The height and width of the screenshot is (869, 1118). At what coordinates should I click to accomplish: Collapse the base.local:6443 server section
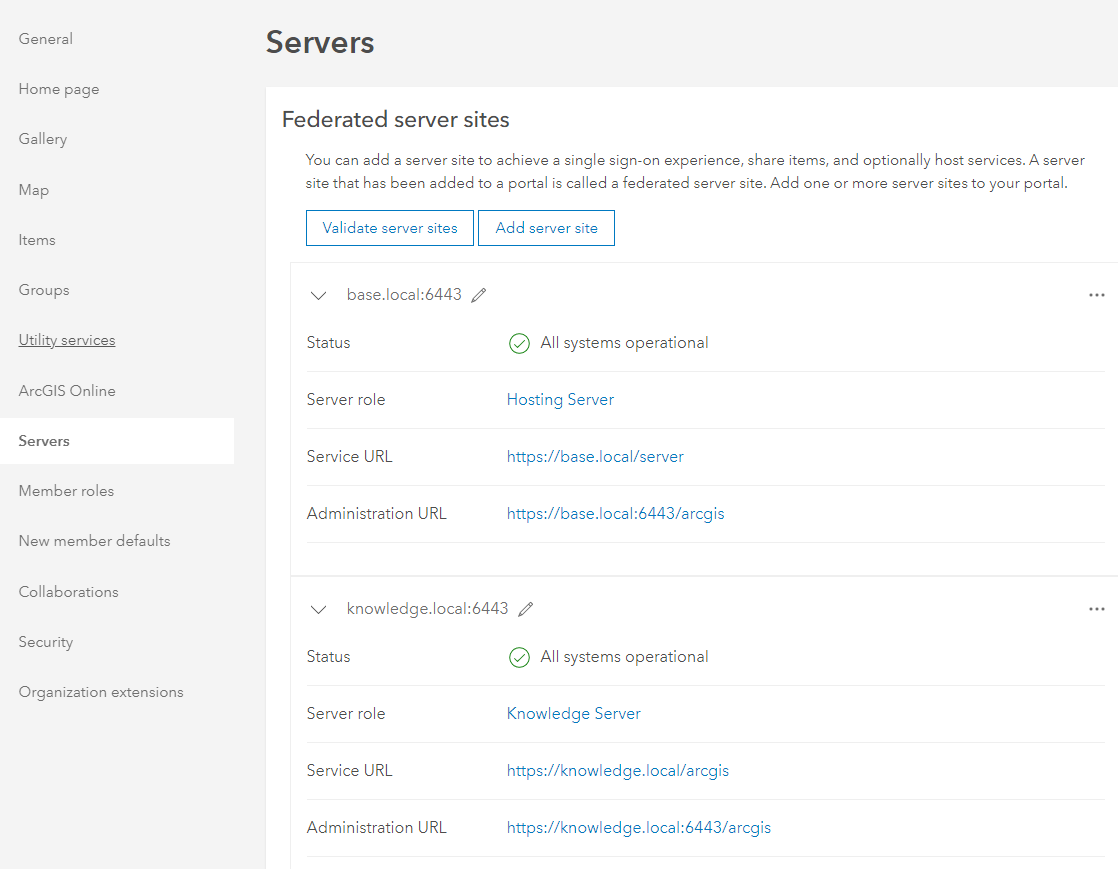coord(318,295)
